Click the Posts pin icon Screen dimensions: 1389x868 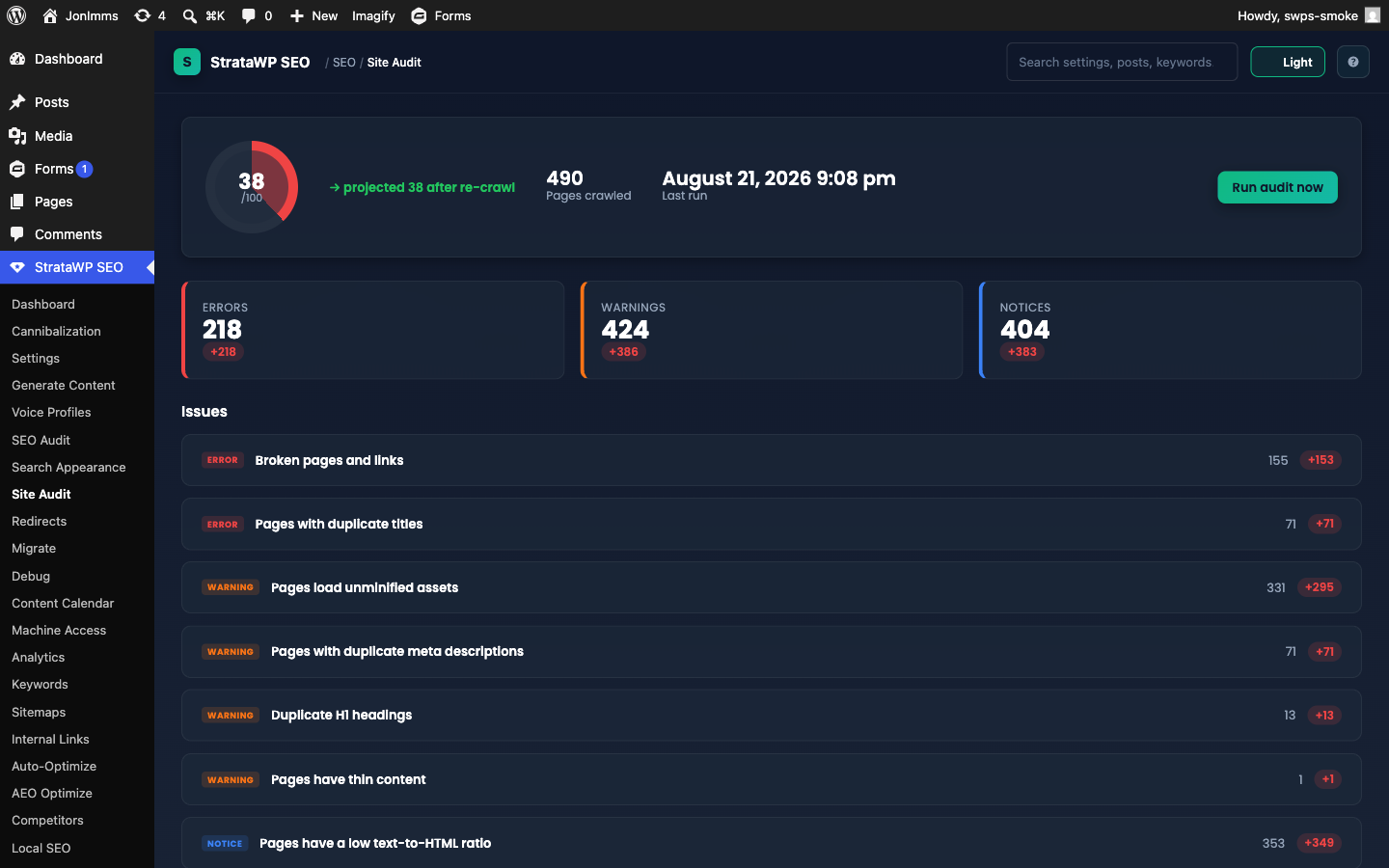click(17, 102)
